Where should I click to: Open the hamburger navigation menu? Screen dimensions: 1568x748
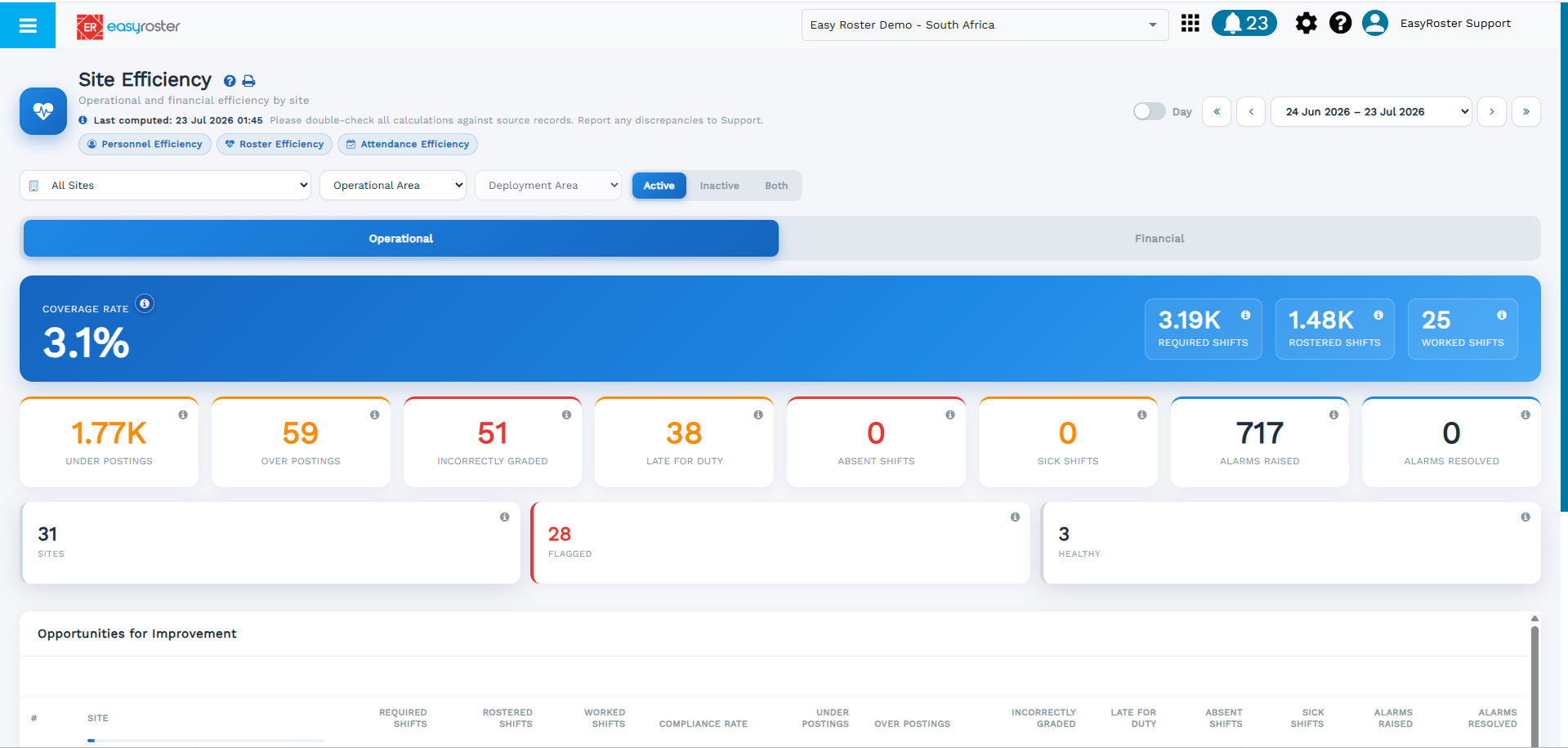[x=28, y=25]
